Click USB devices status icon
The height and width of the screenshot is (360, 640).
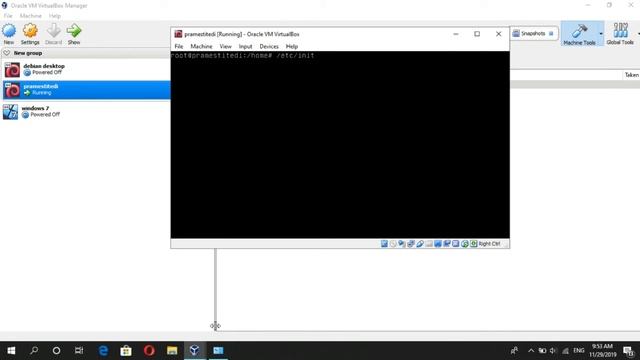(x=420, y=244)
